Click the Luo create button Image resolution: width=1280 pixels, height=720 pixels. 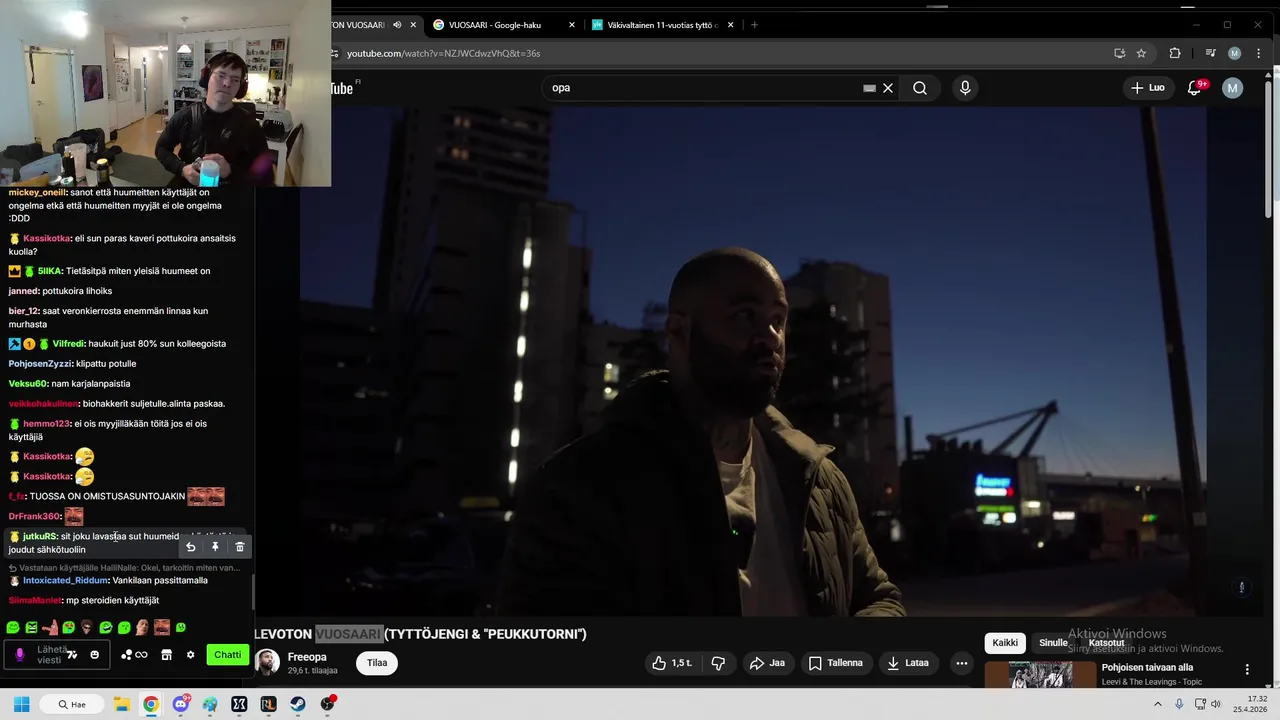[x=1148, y=88]
